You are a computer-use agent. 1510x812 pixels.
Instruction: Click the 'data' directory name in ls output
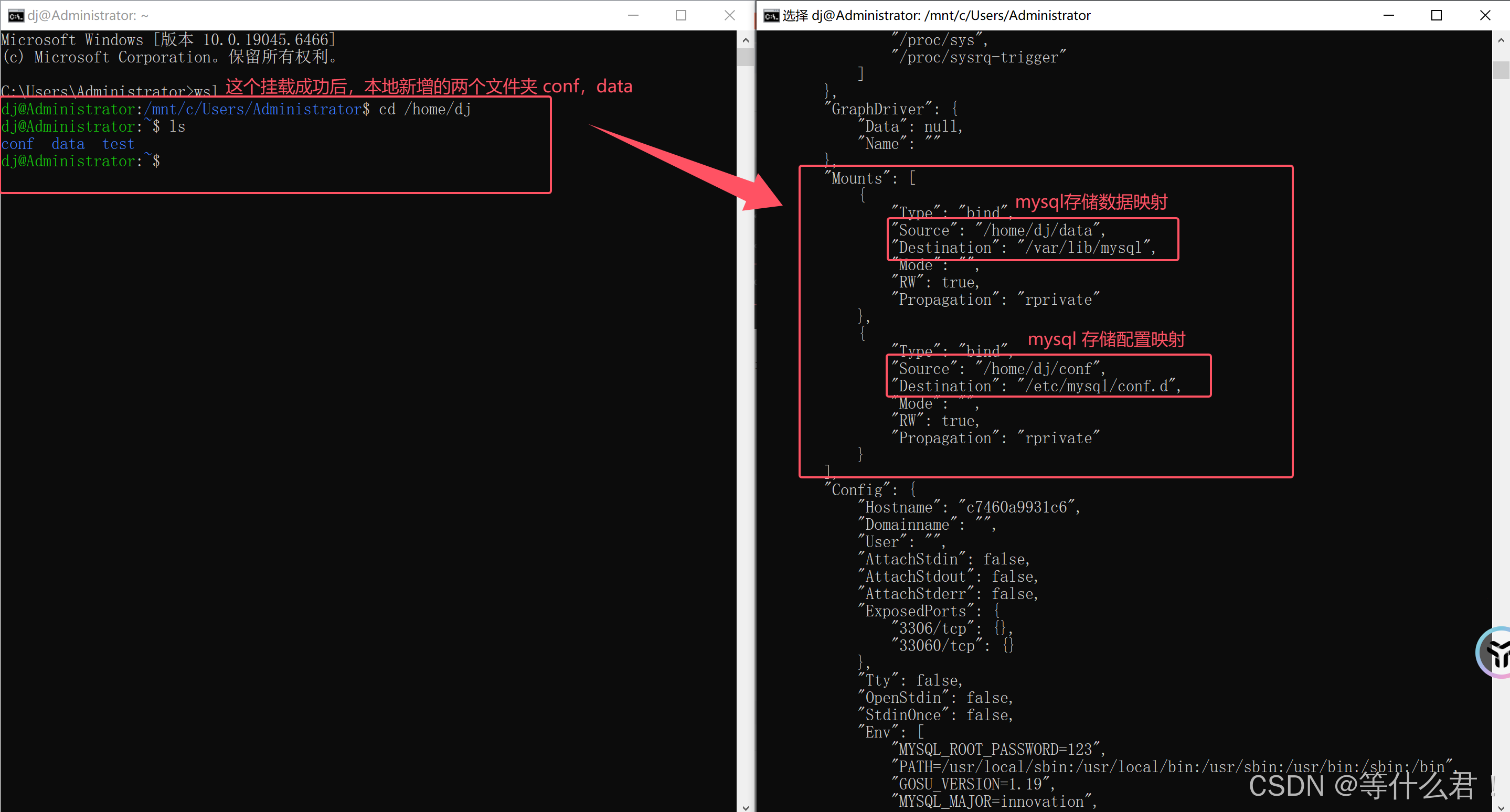(x=68, y=144)
